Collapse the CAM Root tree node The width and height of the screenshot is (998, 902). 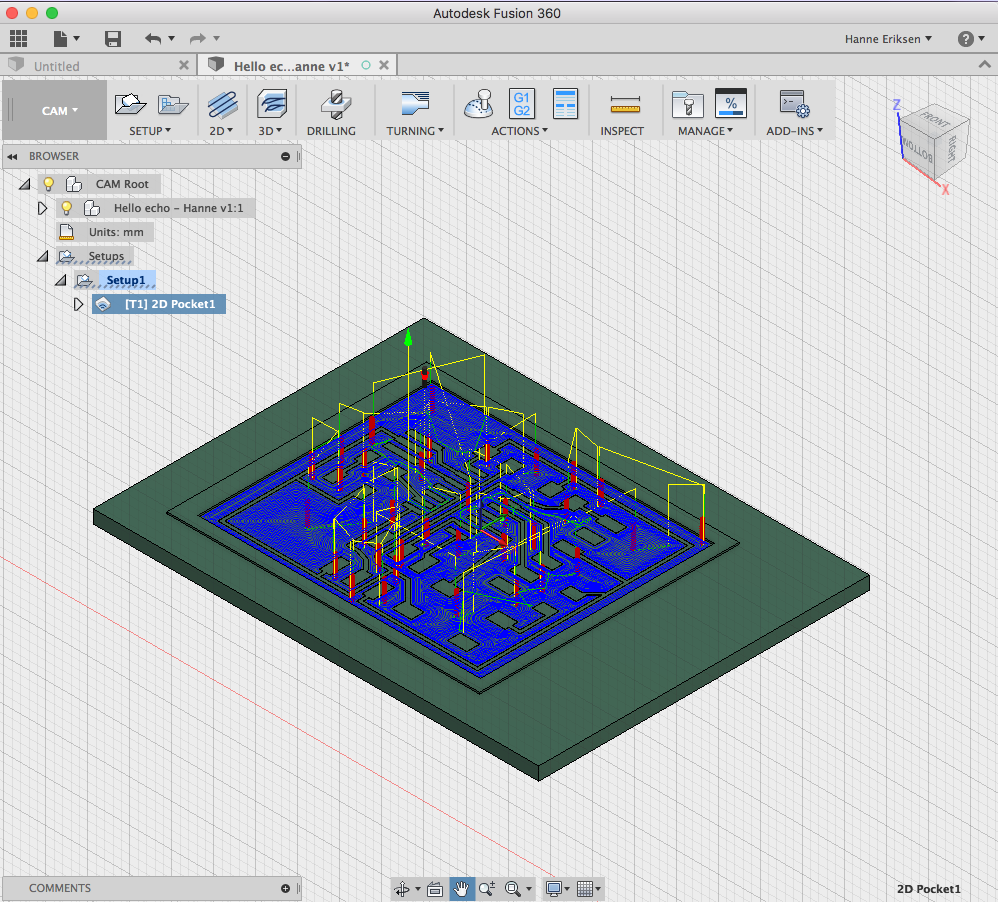coord(25,185)
